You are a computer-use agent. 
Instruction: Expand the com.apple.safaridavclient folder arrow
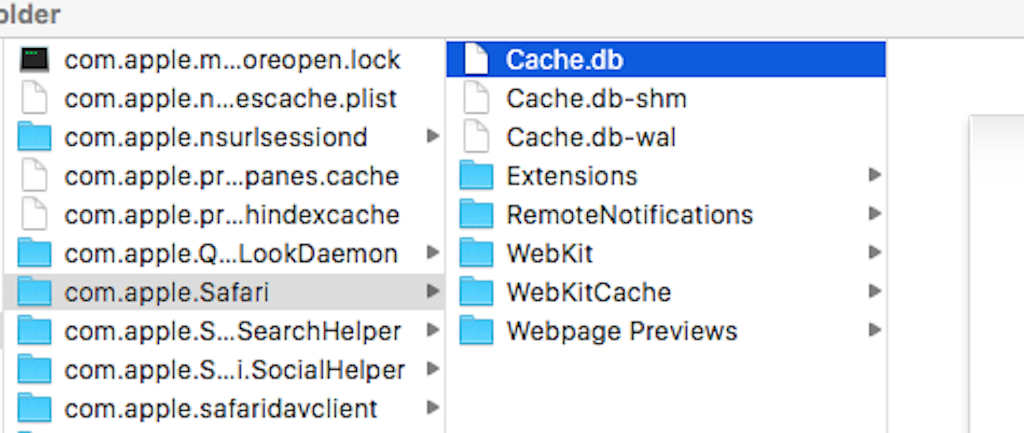(x=432, y=408)
